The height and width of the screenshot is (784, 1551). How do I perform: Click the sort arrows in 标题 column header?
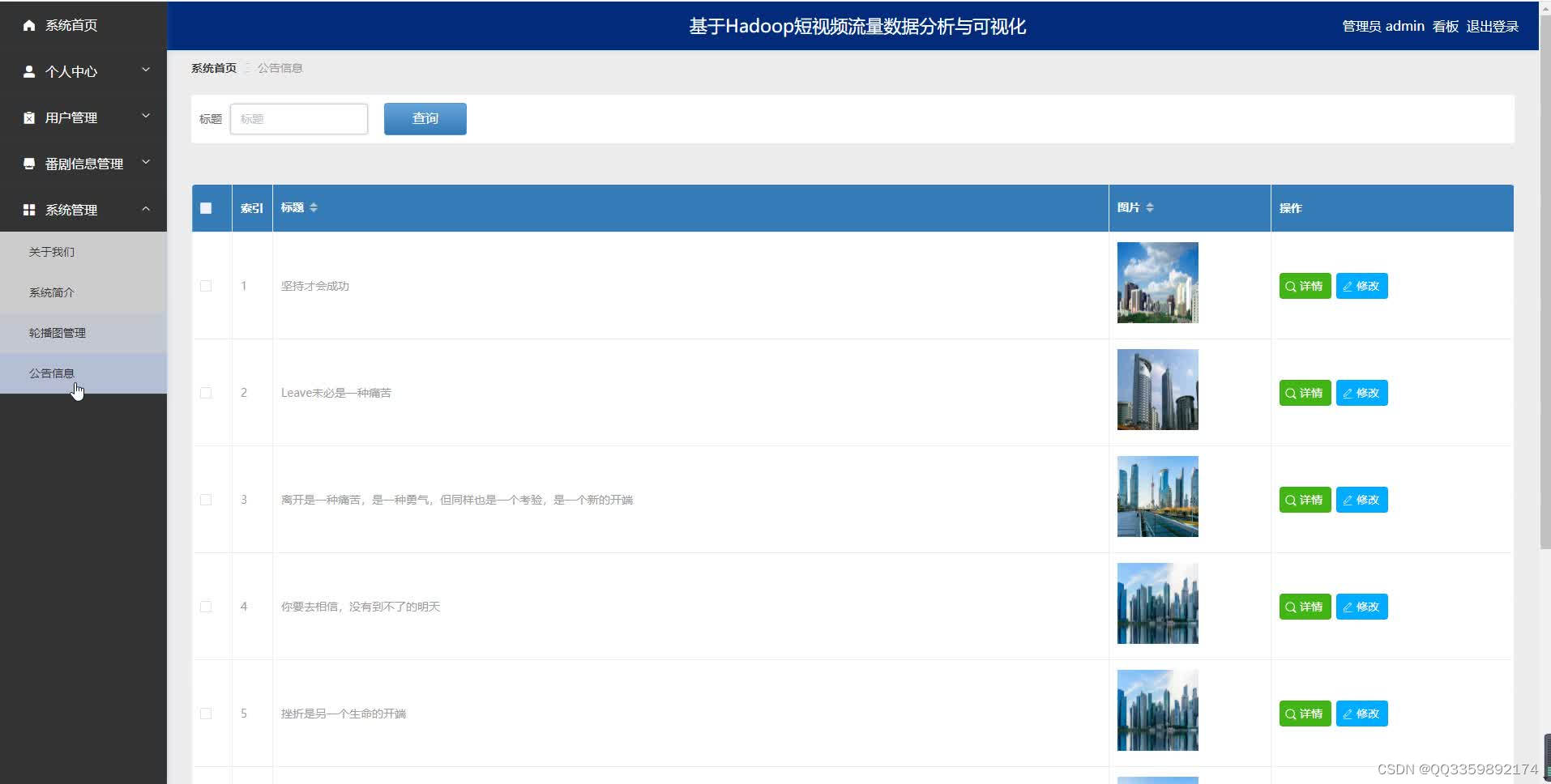click(314, 207)
